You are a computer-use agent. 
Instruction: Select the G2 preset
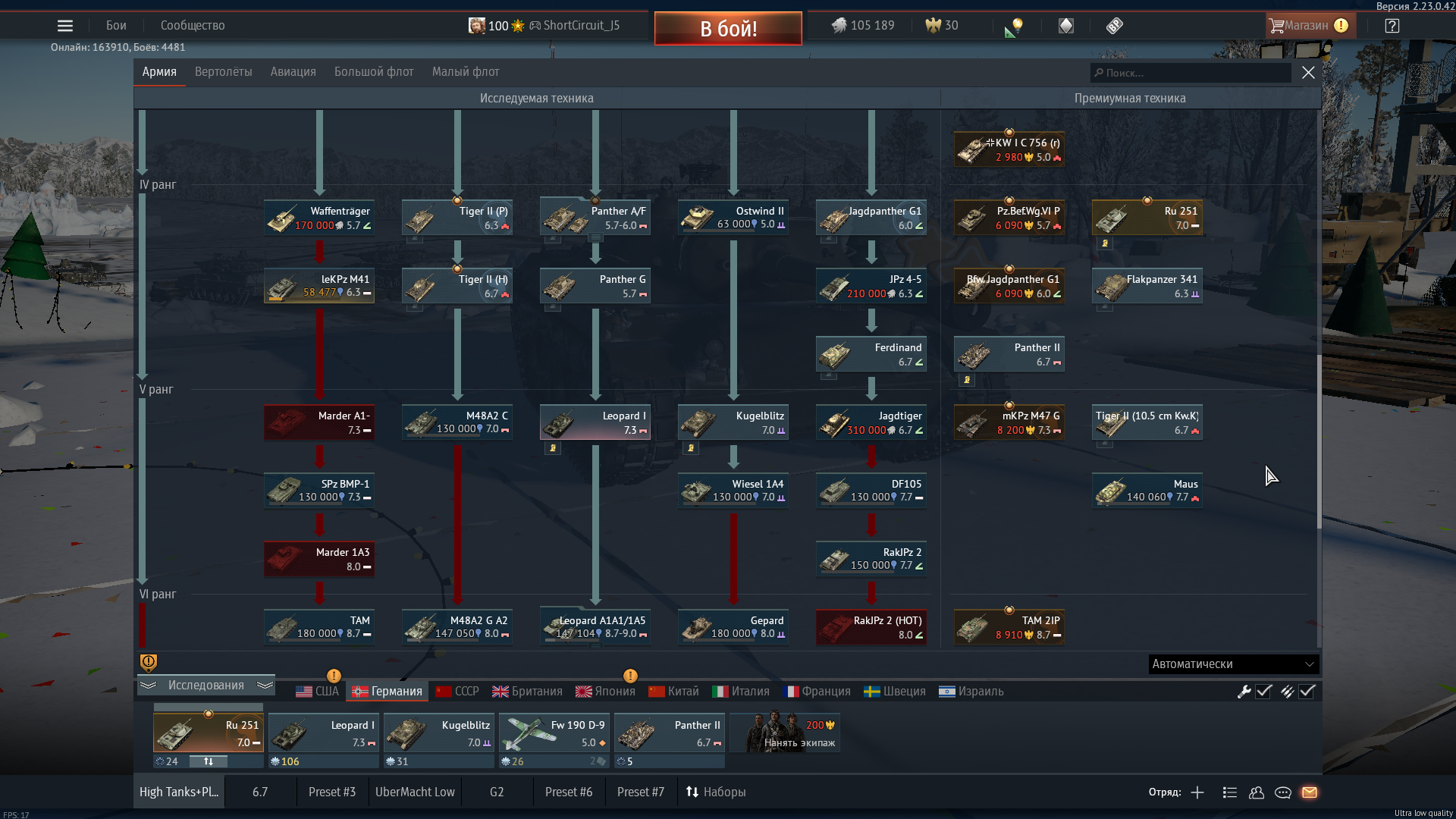click(x=497, y=792)
